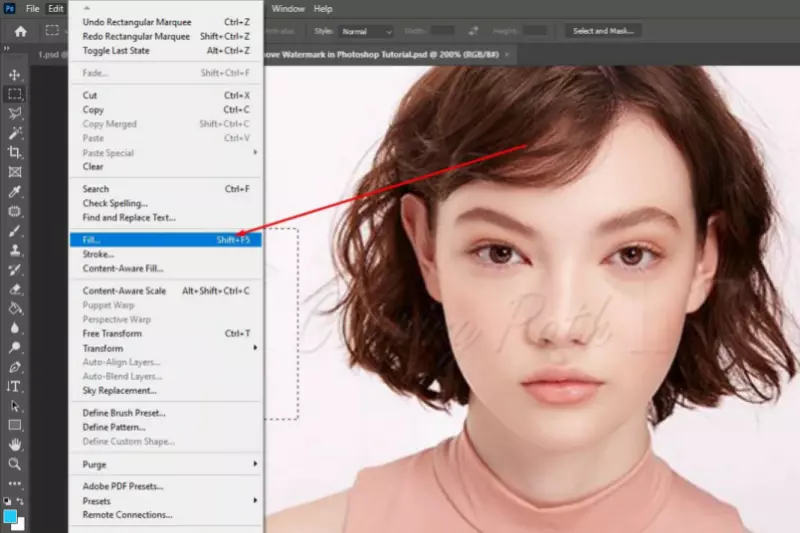Choose Clear from the Edit menu
The height and width of the screenshot is (533, 800).
click(x=165, y=167)
